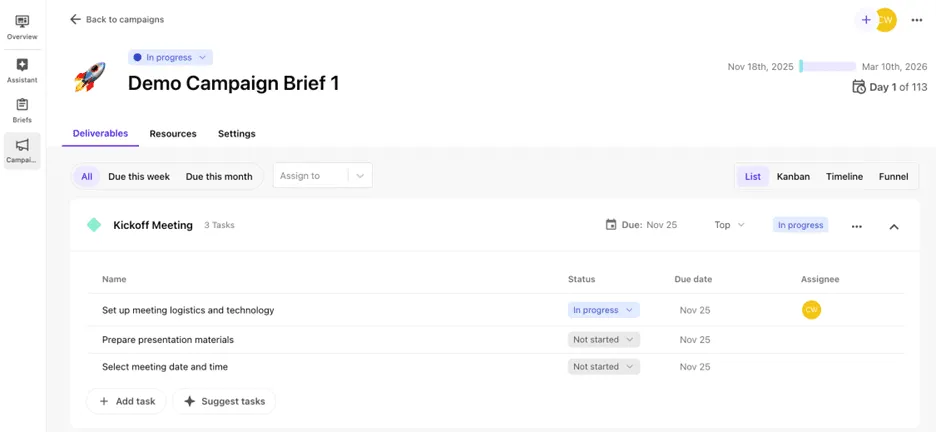Switch to Kanban view
Image resolution: width=936 pixels, height=432 pixels.
(793, 177)
